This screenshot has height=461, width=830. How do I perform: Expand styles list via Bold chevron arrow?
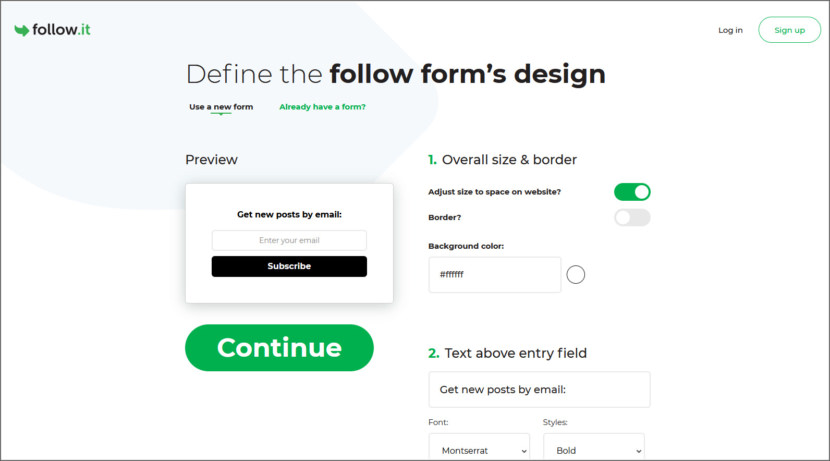tap(638, 451)
